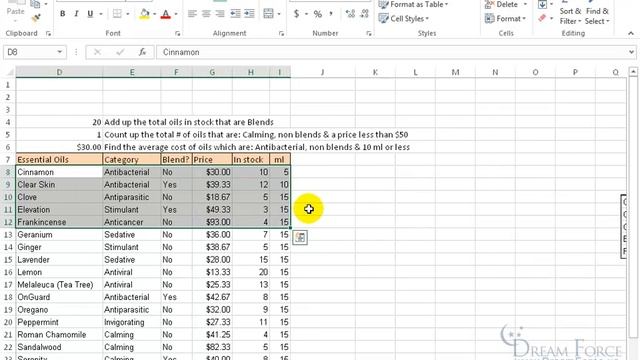Open Find & Select menu
Viewport: 640px width, 360px height.
point(597,16)
